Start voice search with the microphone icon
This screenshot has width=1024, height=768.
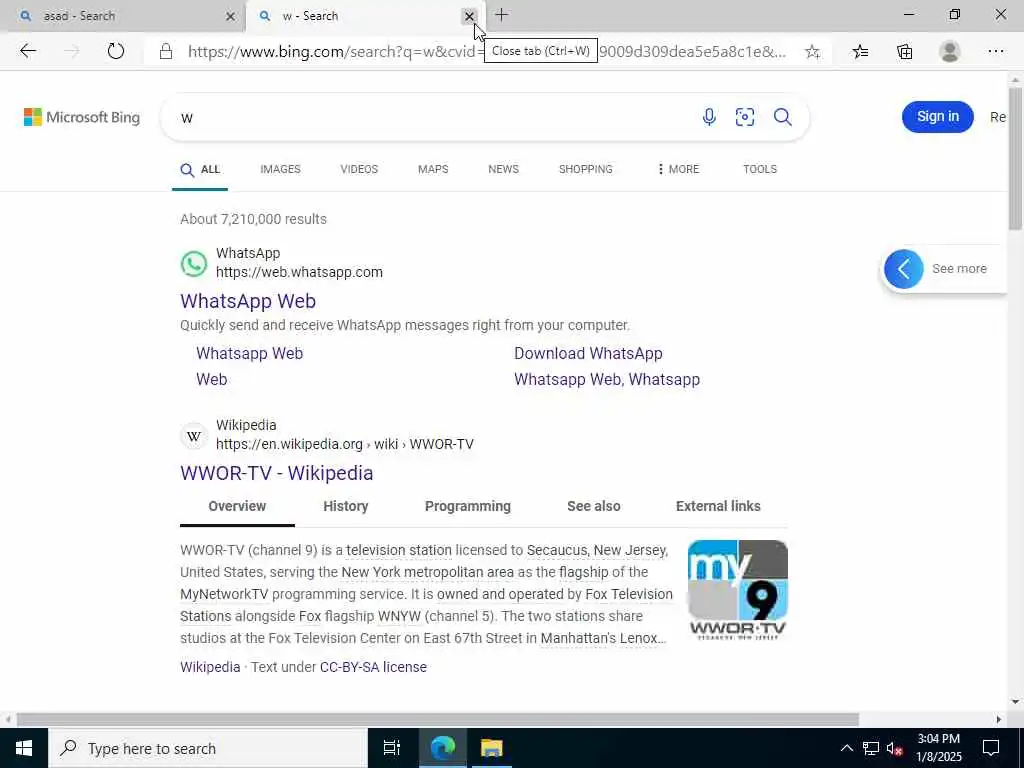pyautogui.click(x=709, y=117)
